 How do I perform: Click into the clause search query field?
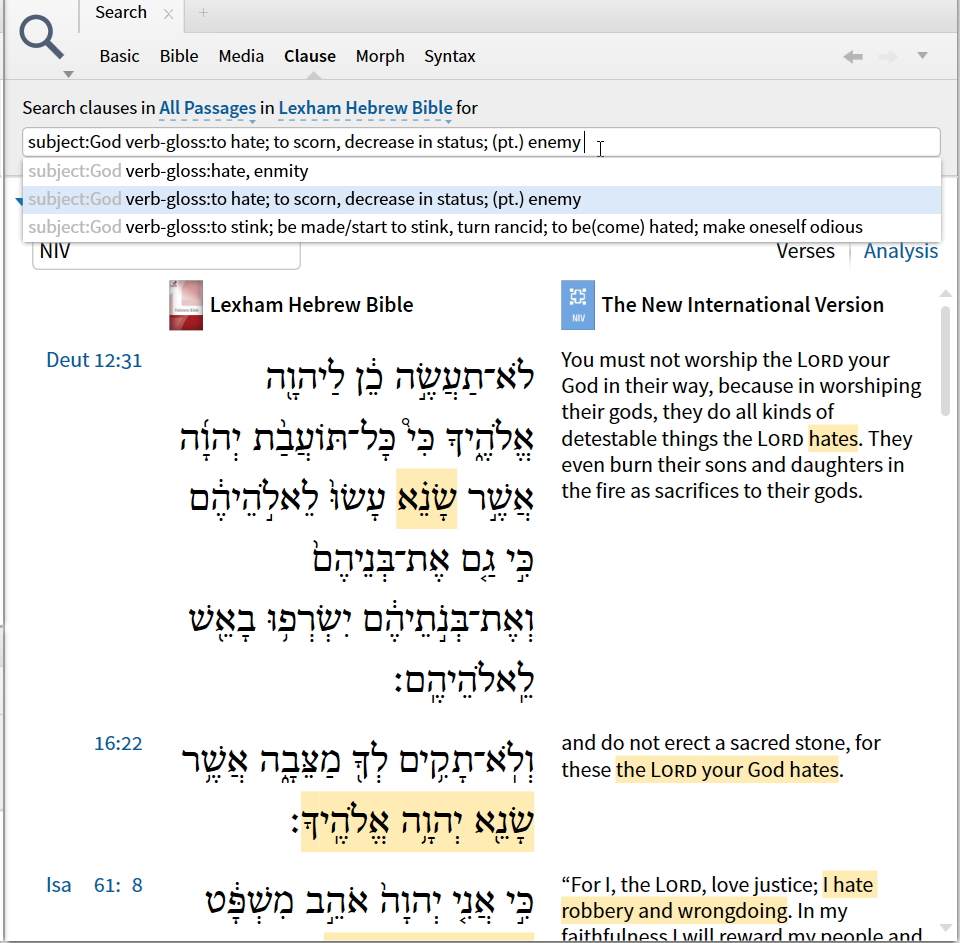pos(481,142)
